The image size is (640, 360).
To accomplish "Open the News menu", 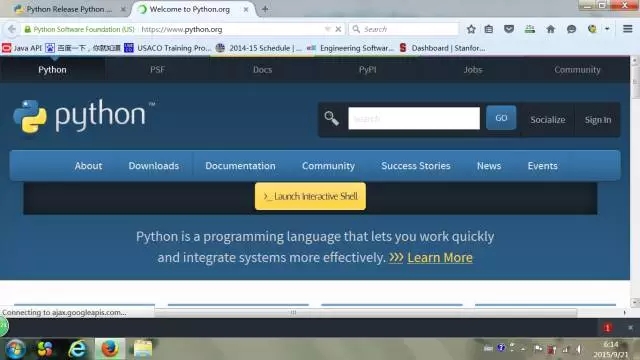I will (x=489, y=166).
